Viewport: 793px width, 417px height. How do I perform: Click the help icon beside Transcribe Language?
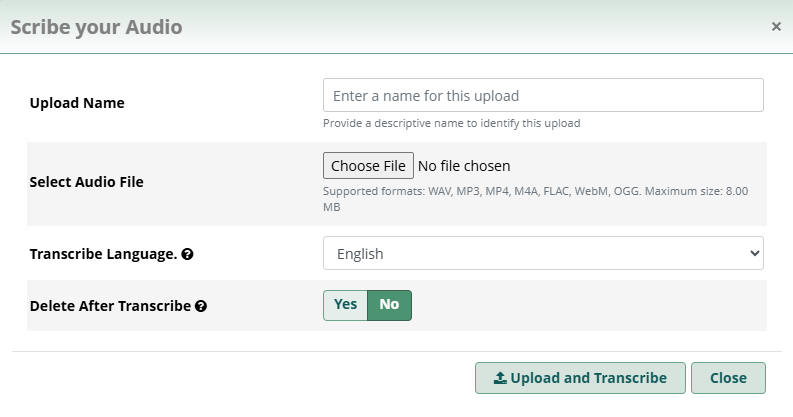(x=188, y=254)
